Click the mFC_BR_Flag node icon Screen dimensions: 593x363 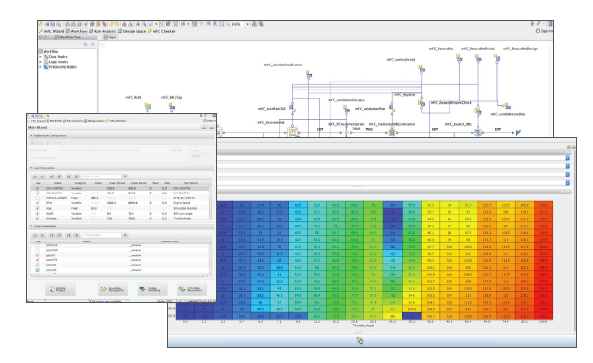pyautogui.click(x=172, y=107)
